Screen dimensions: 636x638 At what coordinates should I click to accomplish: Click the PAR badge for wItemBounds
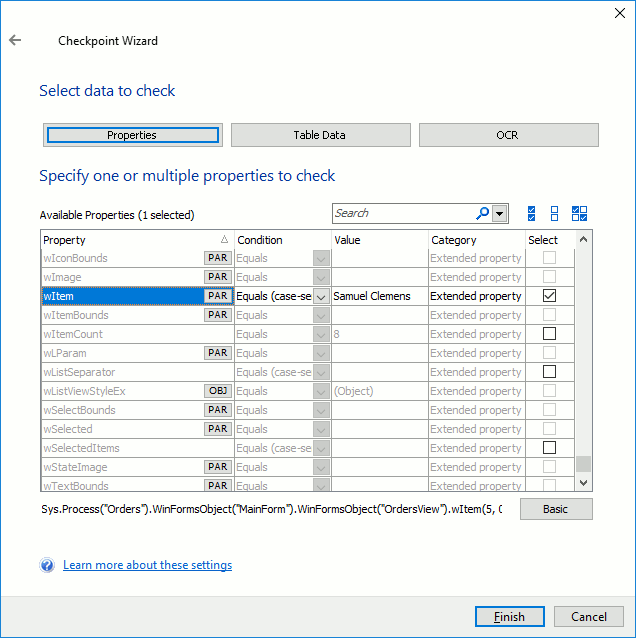point(218,315)
